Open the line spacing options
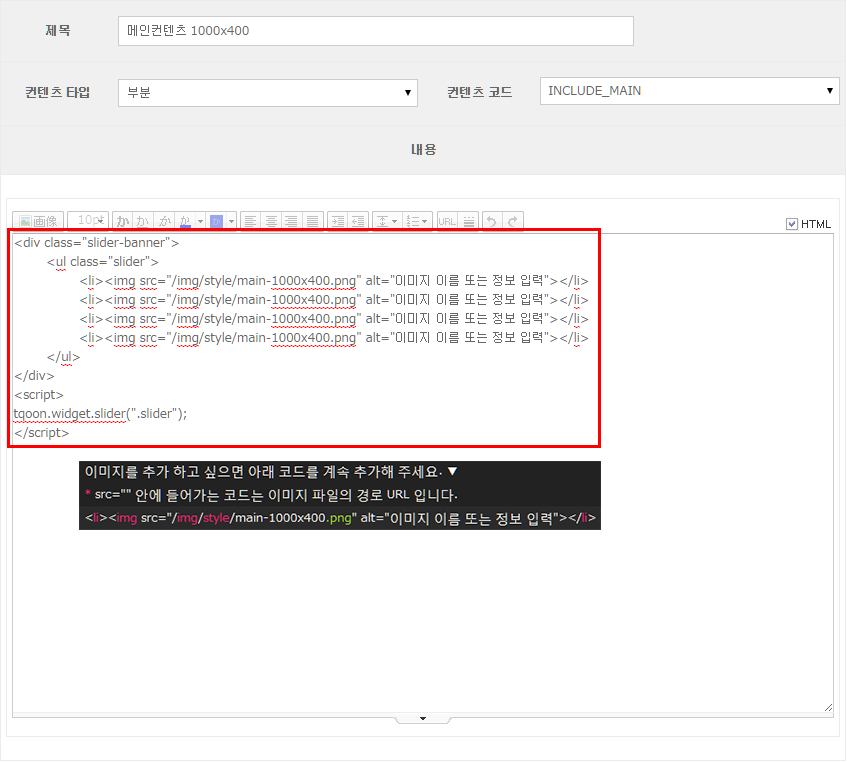This screenshot has width=847, height=762. point(387,221)
